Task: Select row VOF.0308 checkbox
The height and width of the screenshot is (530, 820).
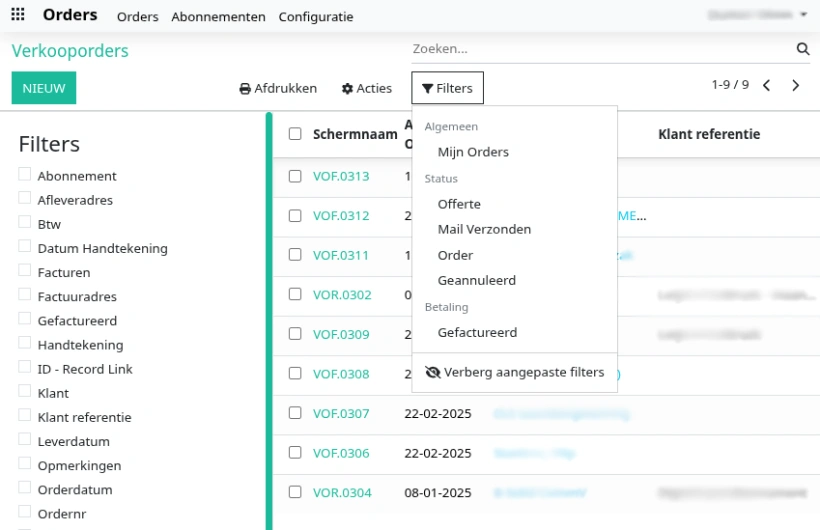Action: (295, 374)
